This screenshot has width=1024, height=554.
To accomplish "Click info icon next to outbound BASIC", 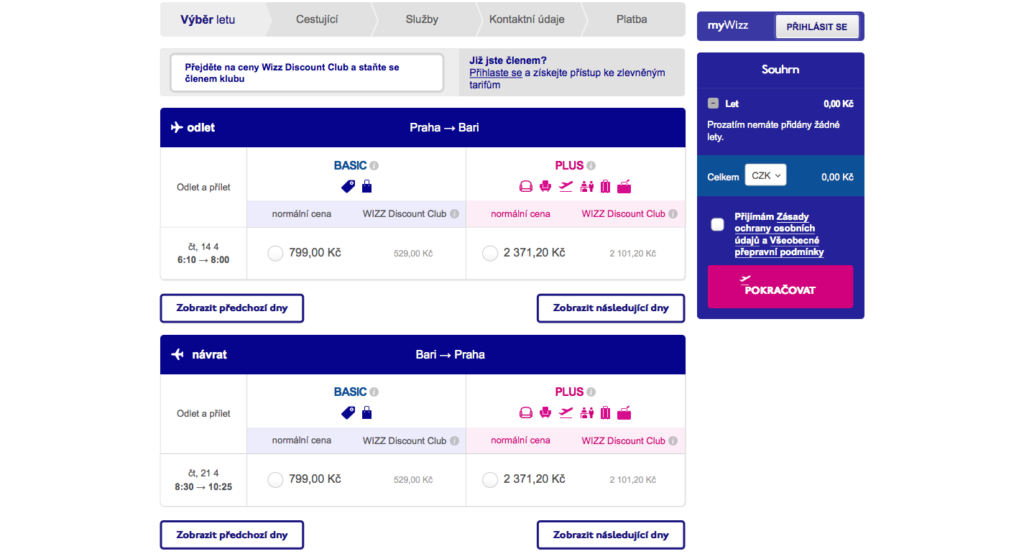I will coord(374,166).
